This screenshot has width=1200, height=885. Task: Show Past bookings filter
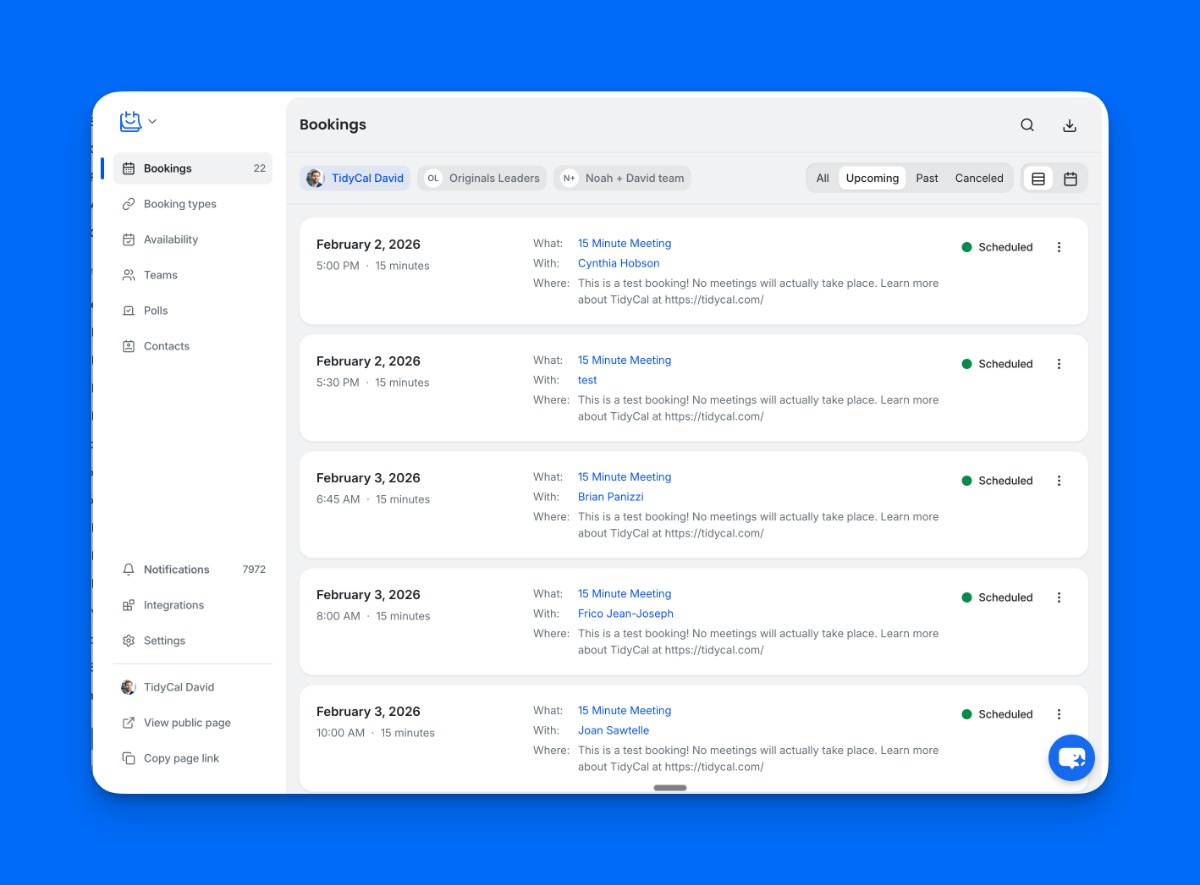click(x=927, y=179)
